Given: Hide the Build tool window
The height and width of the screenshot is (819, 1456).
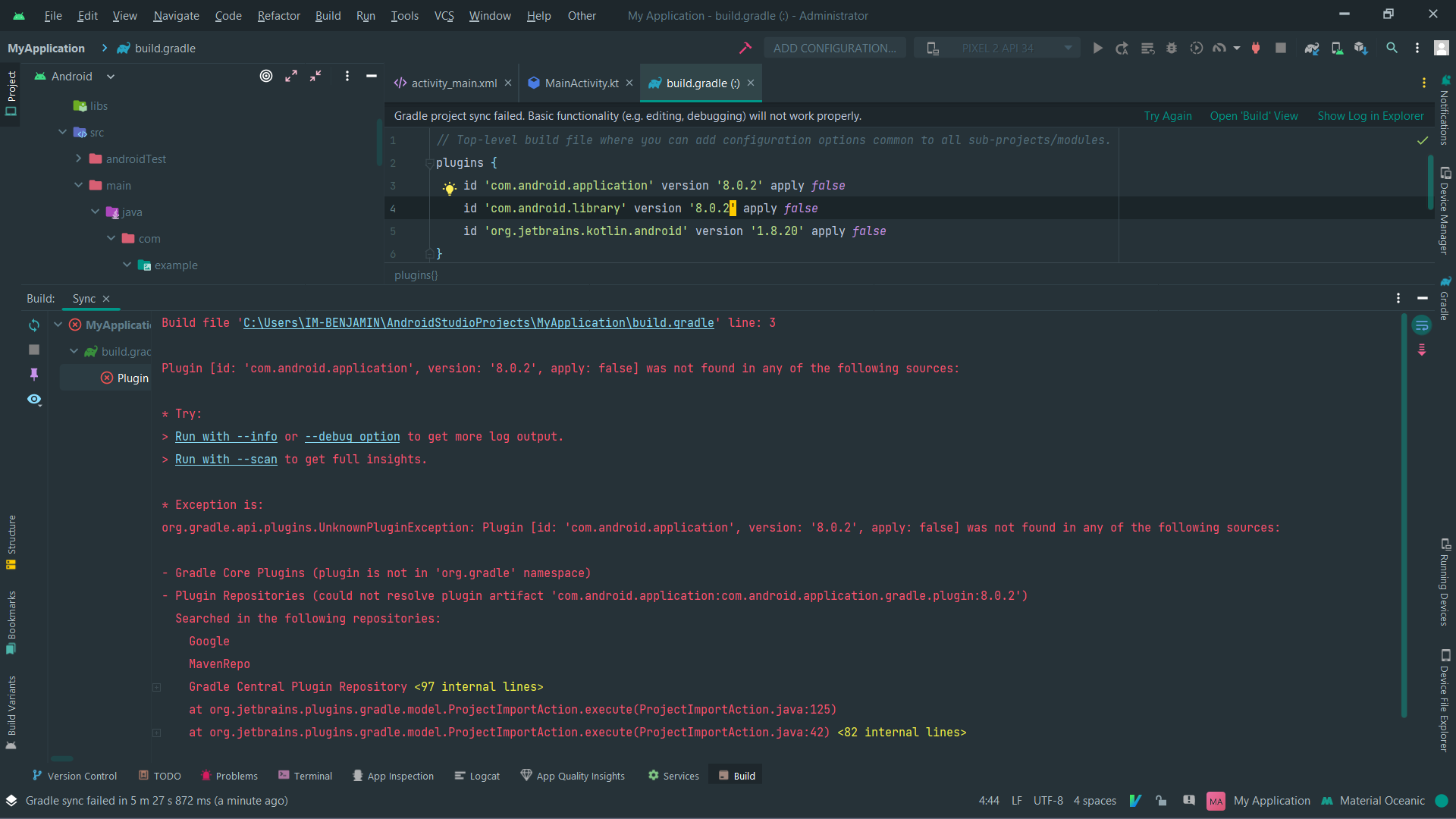Looking at the screenshot, I should coord(1423,299).
